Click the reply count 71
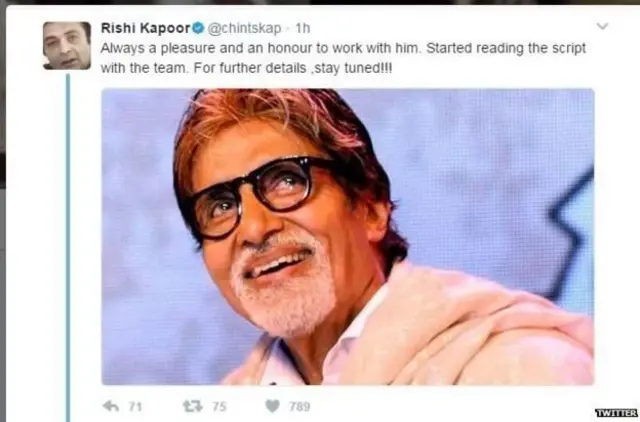 pyautogui.click(x=134, y=406)
